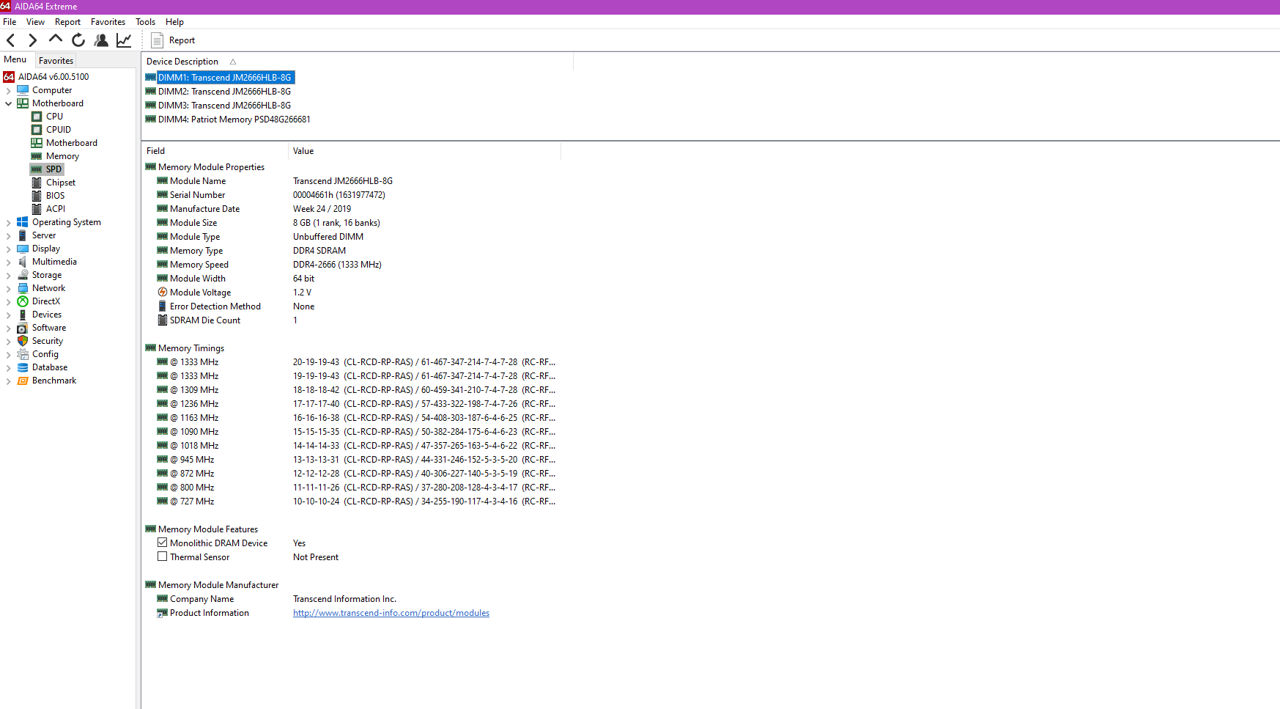Select CPU in the Motherboard tree
The height and width of the screenshot is (709, 1280).
coord(54,116)
